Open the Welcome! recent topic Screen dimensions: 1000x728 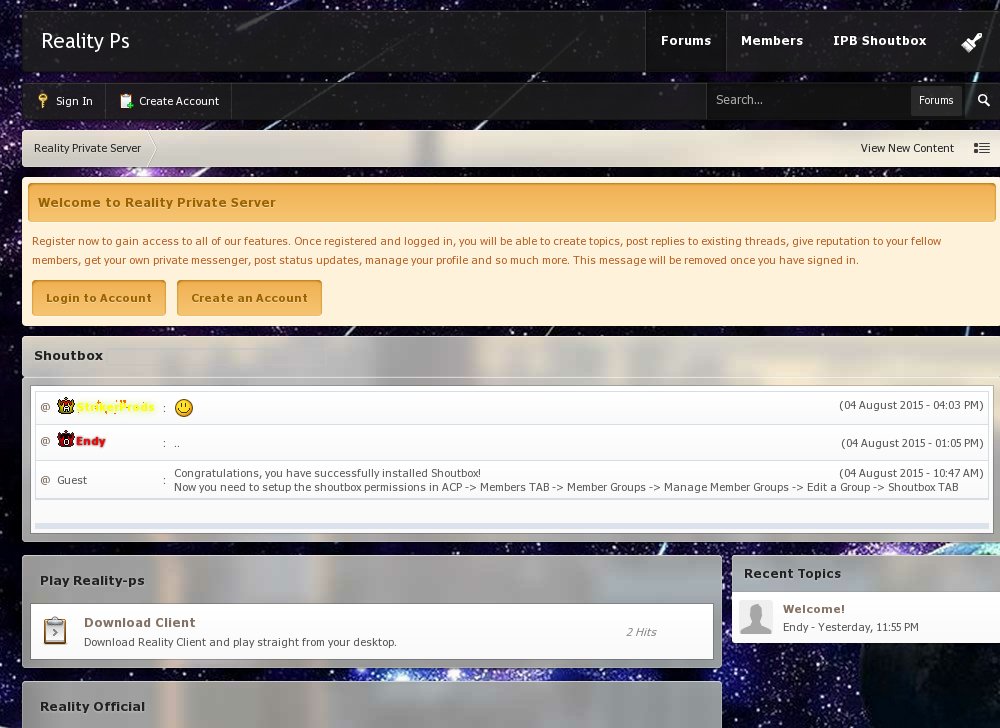[x=813, y=609]
